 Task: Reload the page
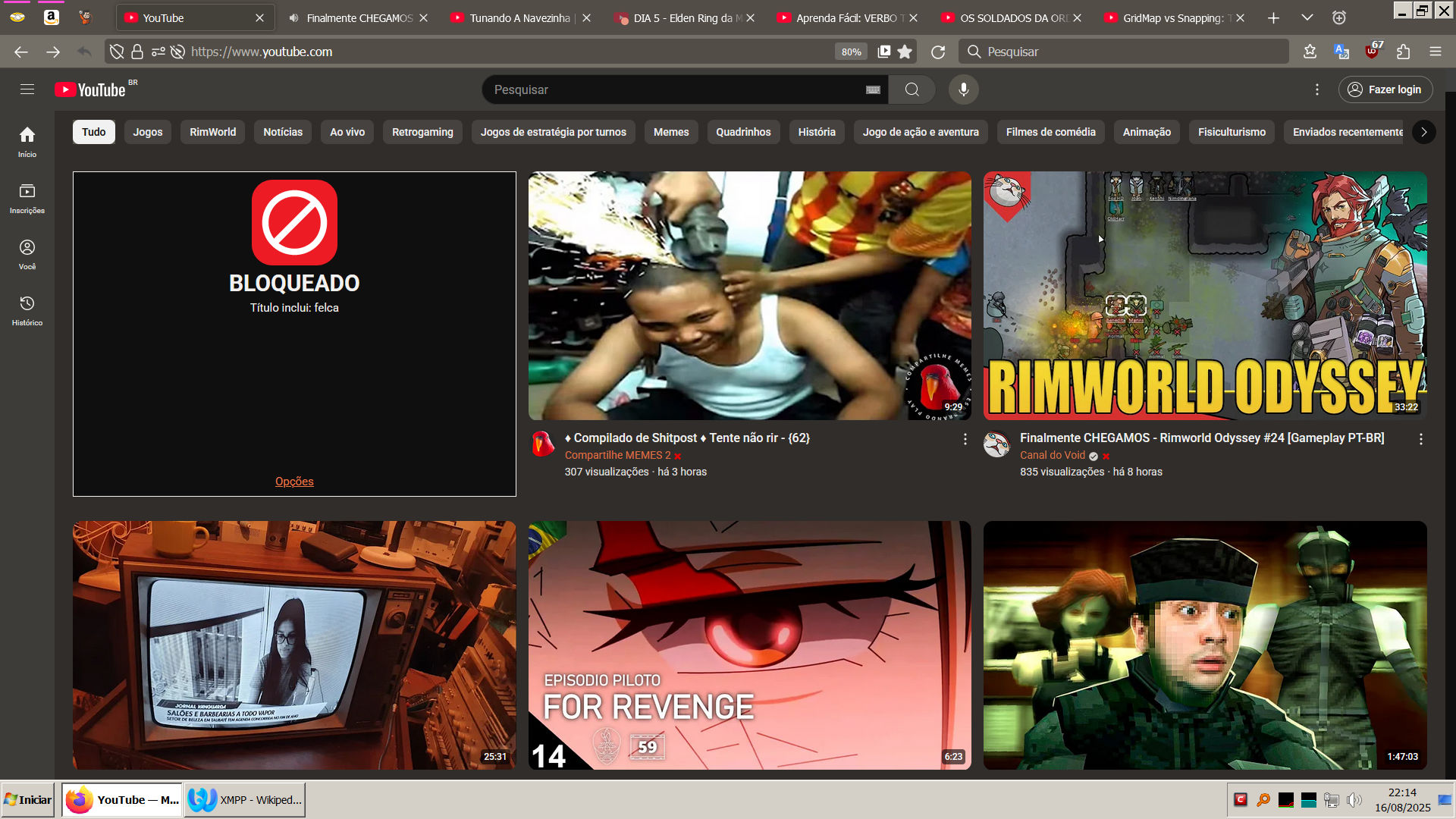(938, 52)
